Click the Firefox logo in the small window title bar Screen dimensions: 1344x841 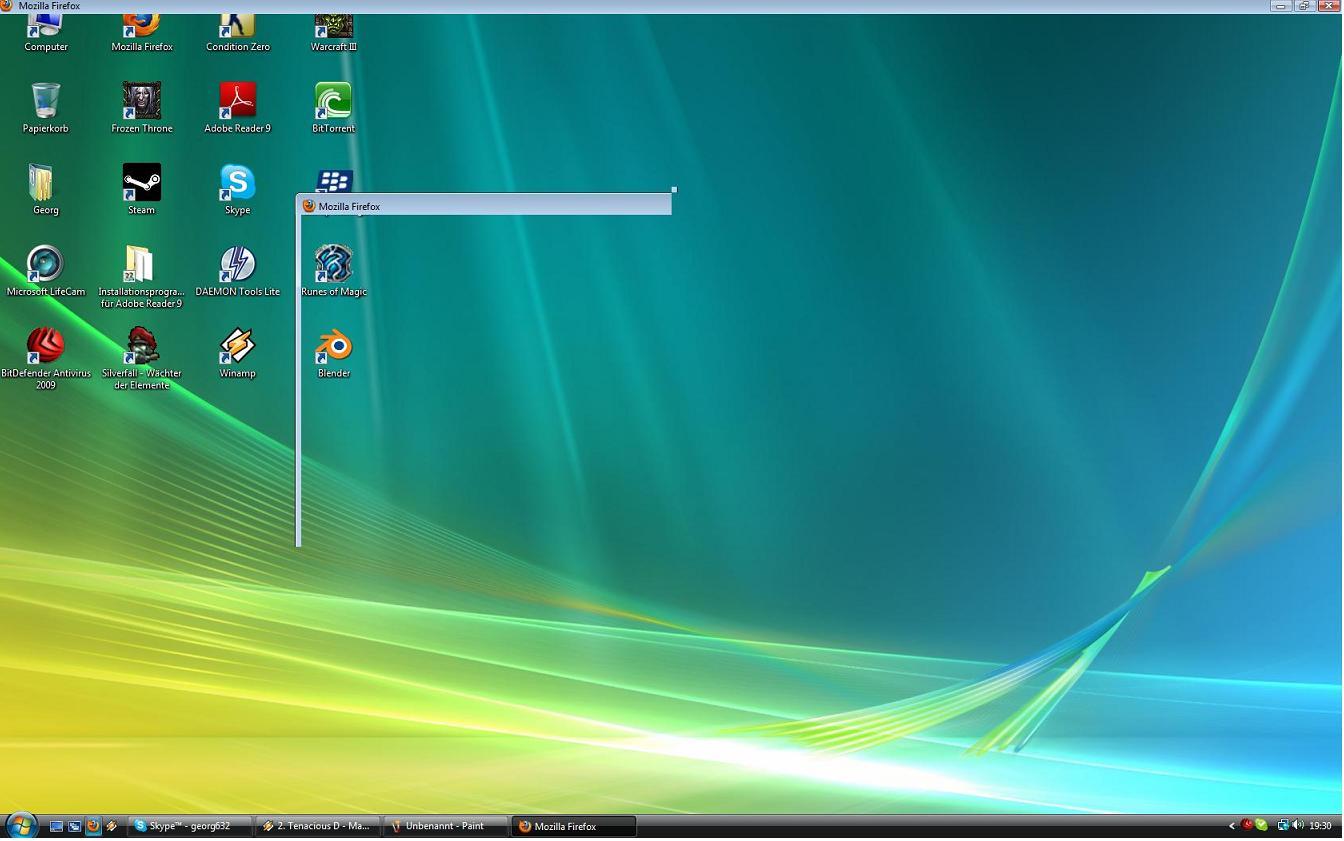[x=309, y=206]
